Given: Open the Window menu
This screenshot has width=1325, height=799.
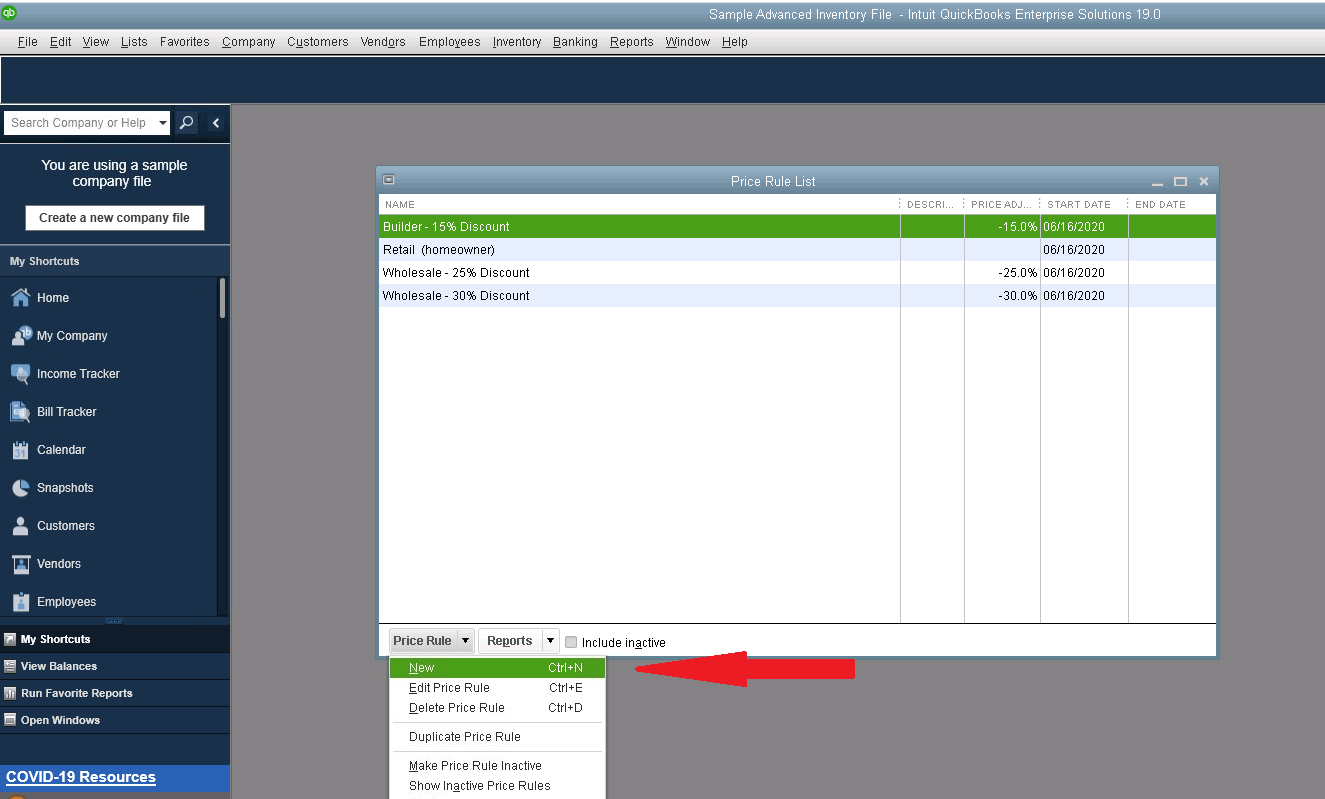Looking at the screenshot, I should click(688, 42).
